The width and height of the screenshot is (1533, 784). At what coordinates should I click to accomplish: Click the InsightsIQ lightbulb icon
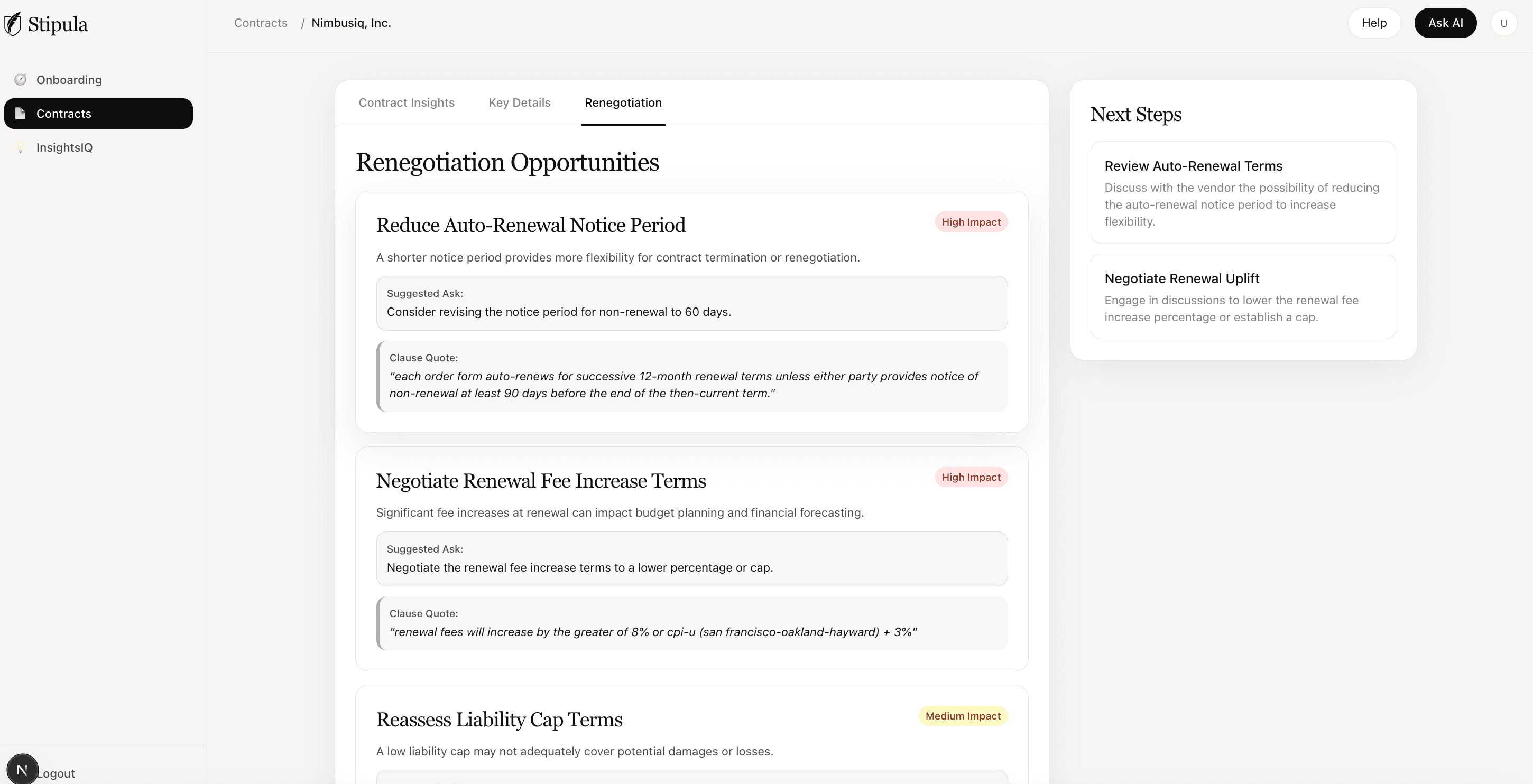pyautogui.click(x=21, y=147)
